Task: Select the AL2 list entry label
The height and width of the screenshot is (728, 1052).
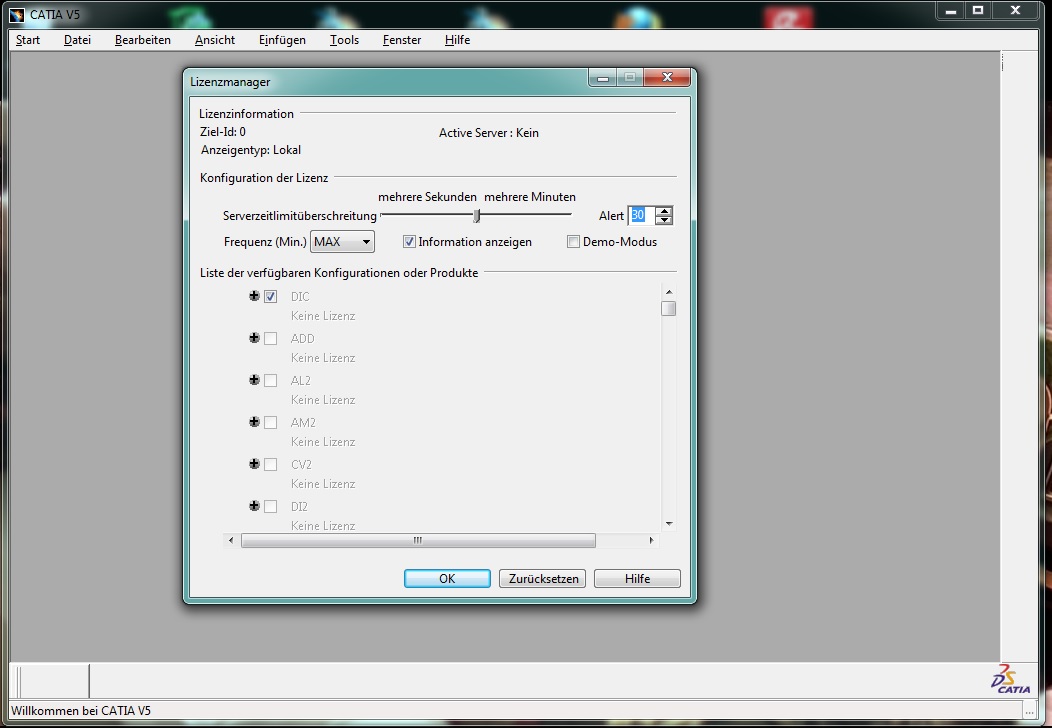Action: click(301, 380)
